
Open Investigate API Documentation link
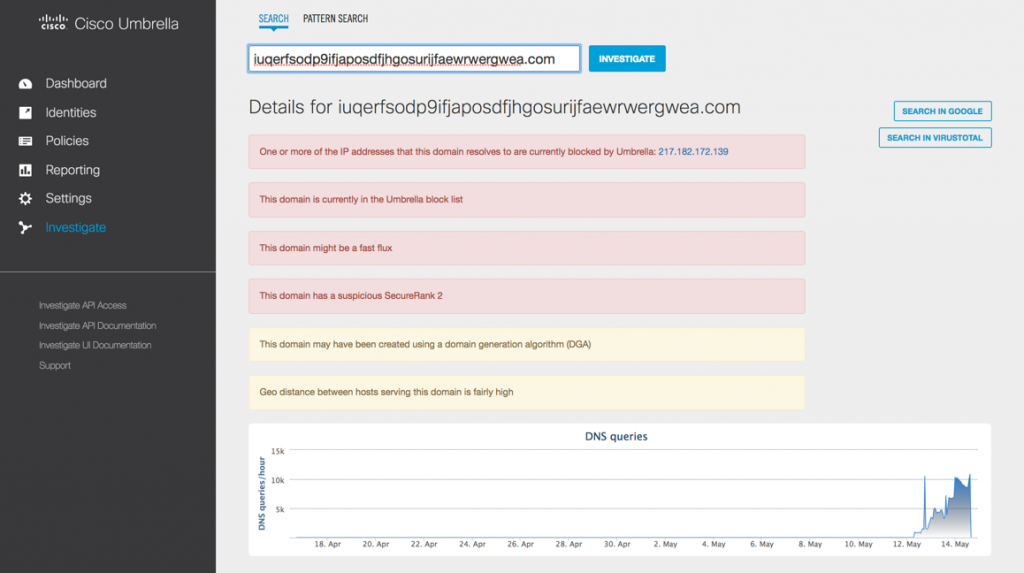(97, 325)
